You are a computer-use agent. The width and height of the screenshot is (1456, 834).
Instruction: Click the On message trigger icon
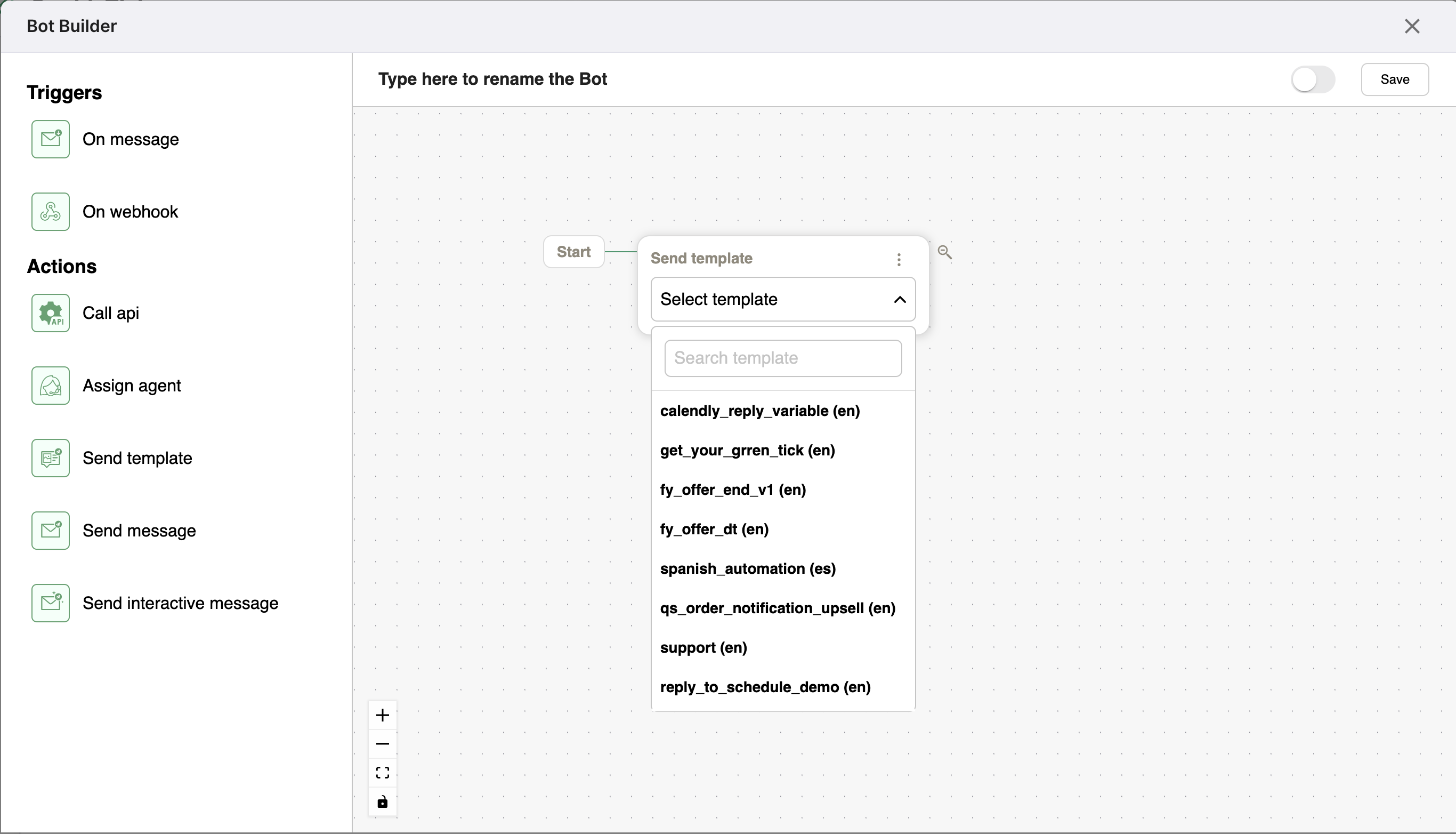50,139
